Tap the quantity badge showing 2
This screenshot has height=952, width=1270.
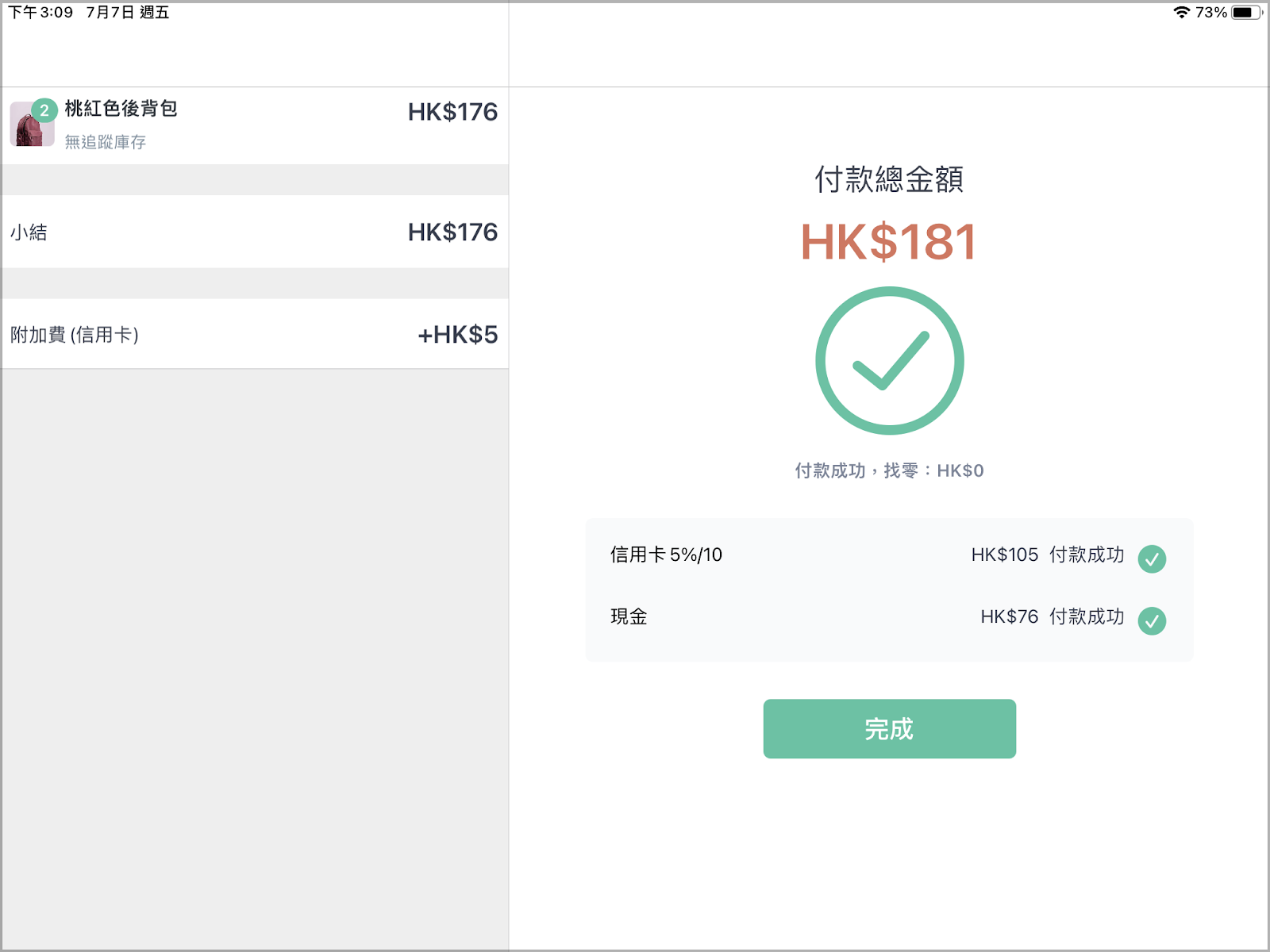pyautogui.click(x=44, y=111)
